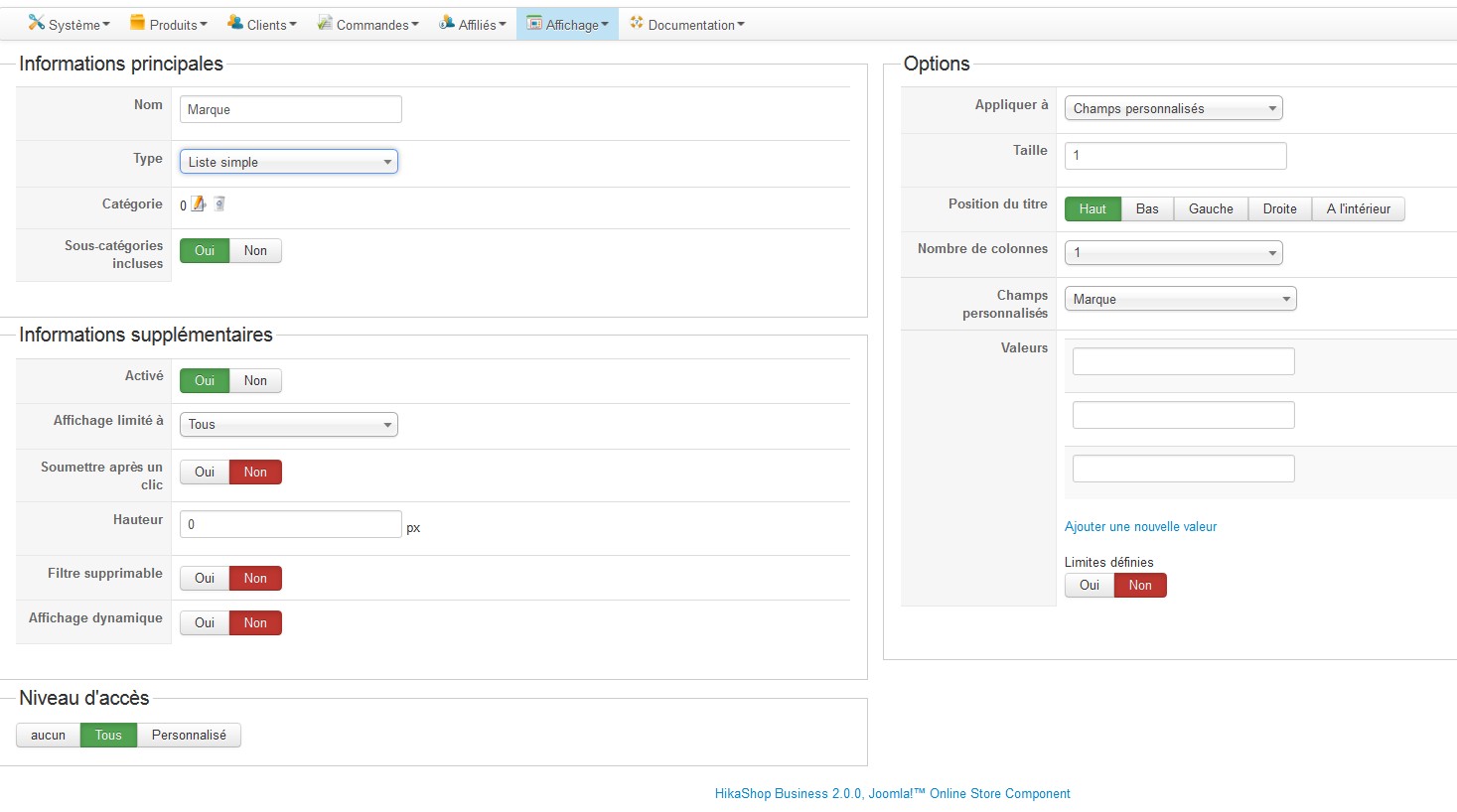Screen dimensions: 1457x812
Task: Turn Filtre supprimable to Oui
Action: [205, 579]
